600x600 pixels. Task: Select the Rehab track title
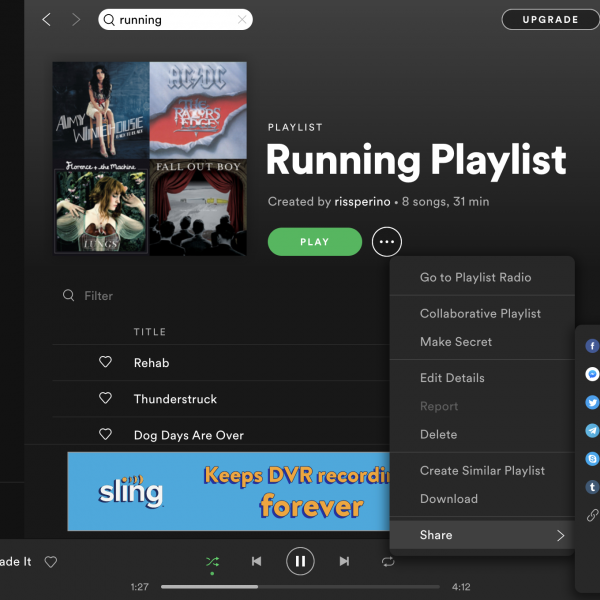pyautogui.click(x=152, y=363)
